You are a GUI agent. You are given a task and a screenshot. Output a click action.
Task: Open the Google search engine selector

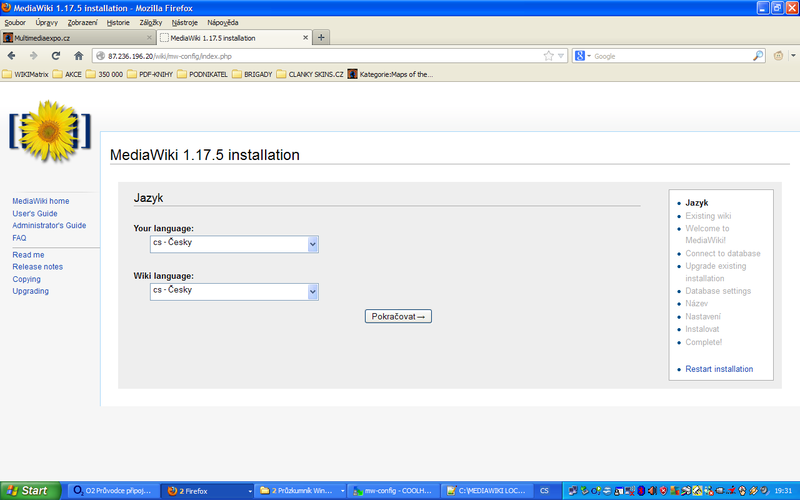(582, 56)
